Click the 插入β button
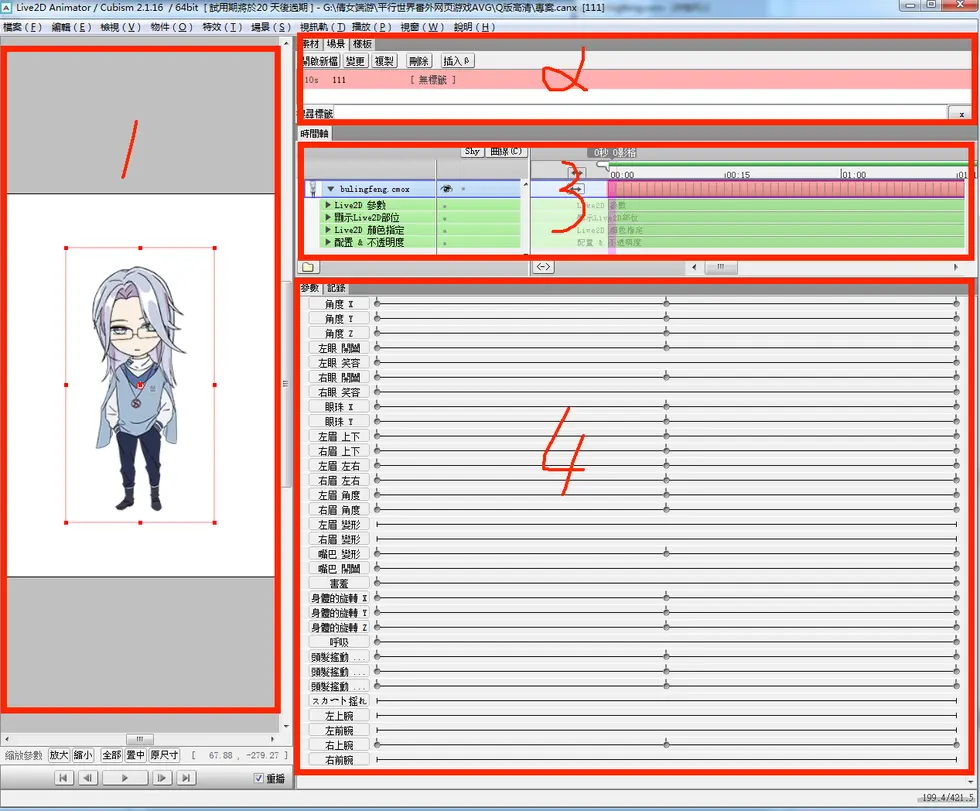The image size is (980, 811). pyautogui.click(x=457, y=61)
